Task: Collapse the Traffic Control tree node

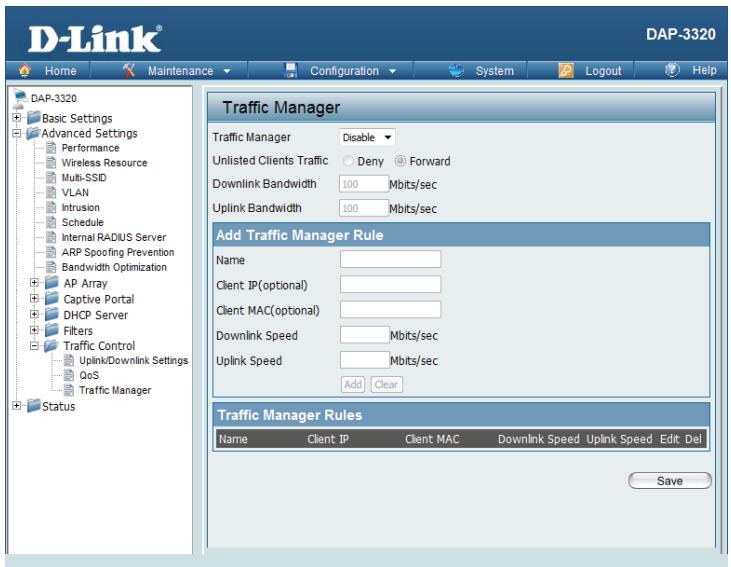Action: 34,346
